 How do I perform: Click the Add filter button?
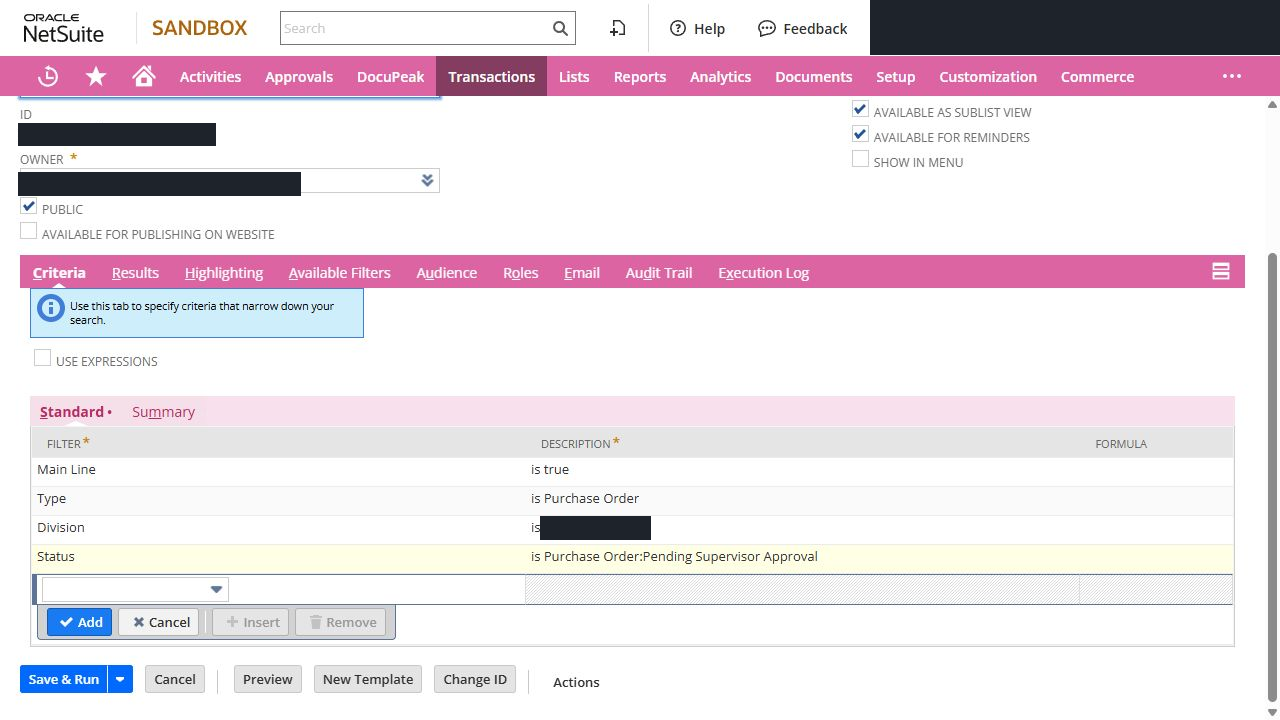tap(80, 622)
